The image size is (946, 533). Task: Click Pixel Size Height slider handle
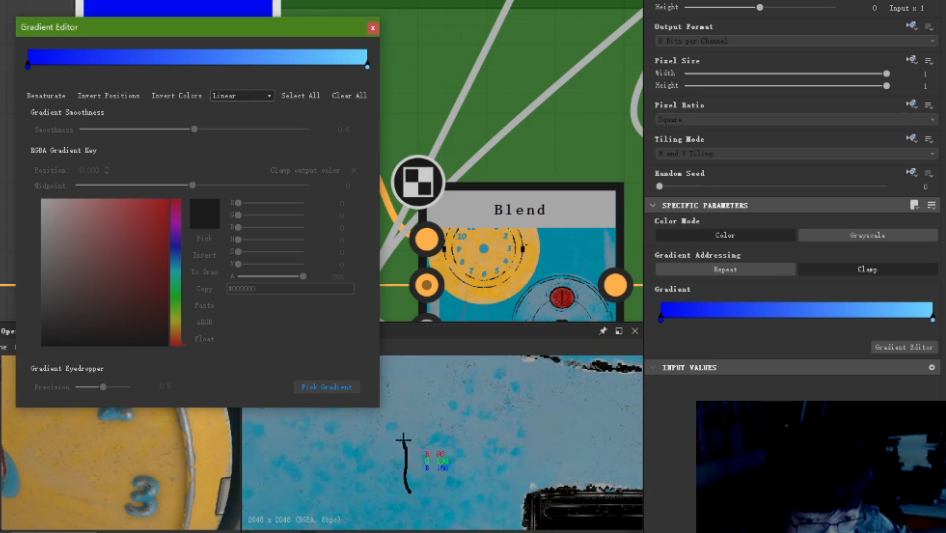click(x=886, y=86)
